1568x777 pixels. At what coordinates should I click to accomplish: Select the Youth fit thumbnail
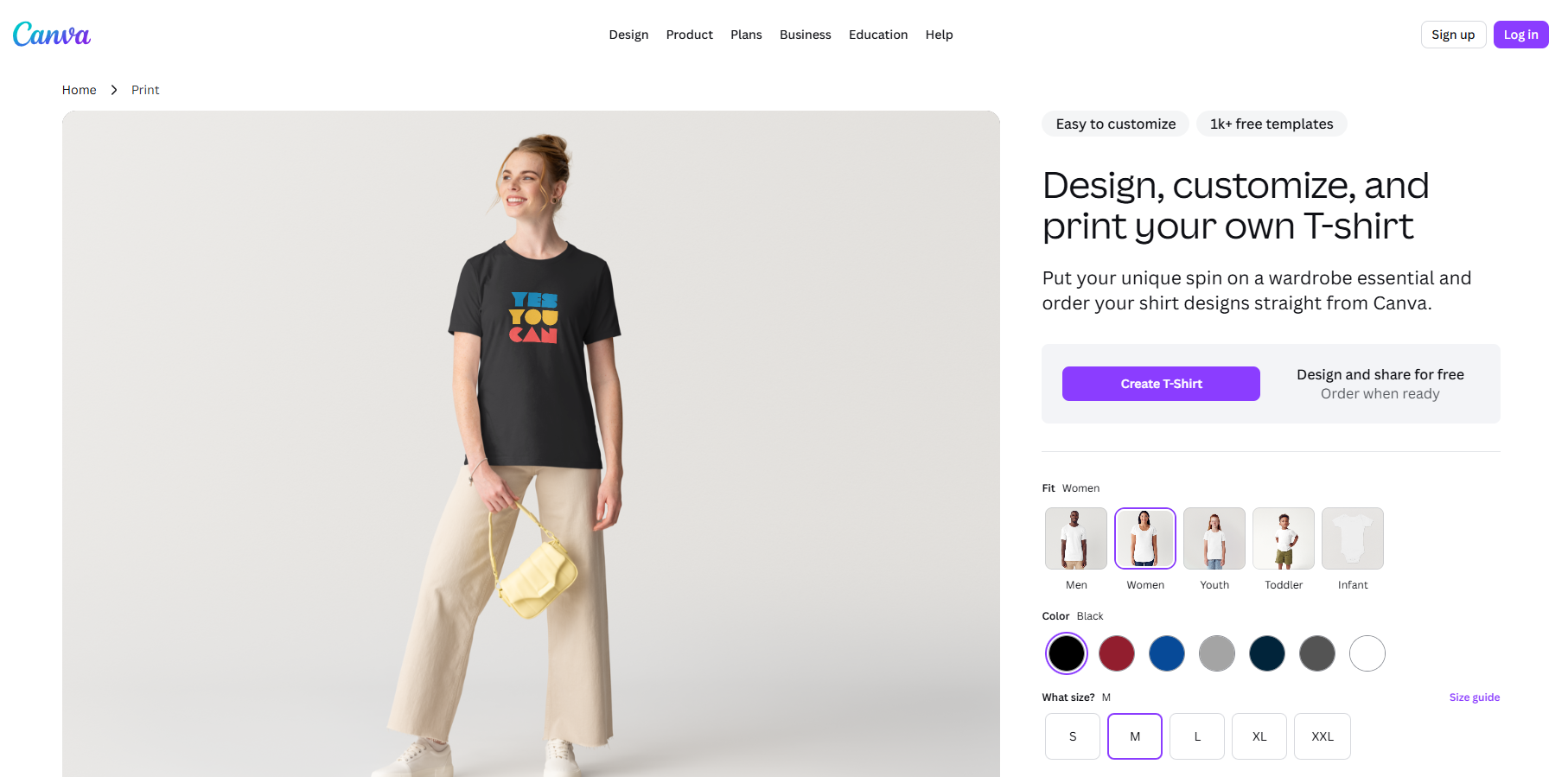pyautogui.click(x=1214, y=538)
